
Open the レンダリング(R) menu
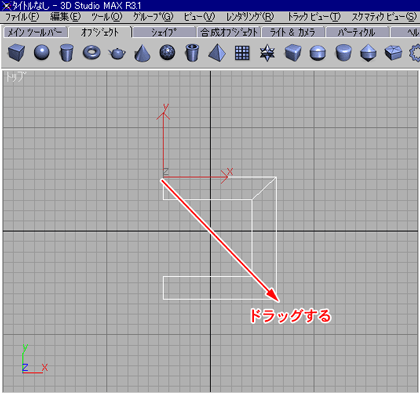pos(250,16)
